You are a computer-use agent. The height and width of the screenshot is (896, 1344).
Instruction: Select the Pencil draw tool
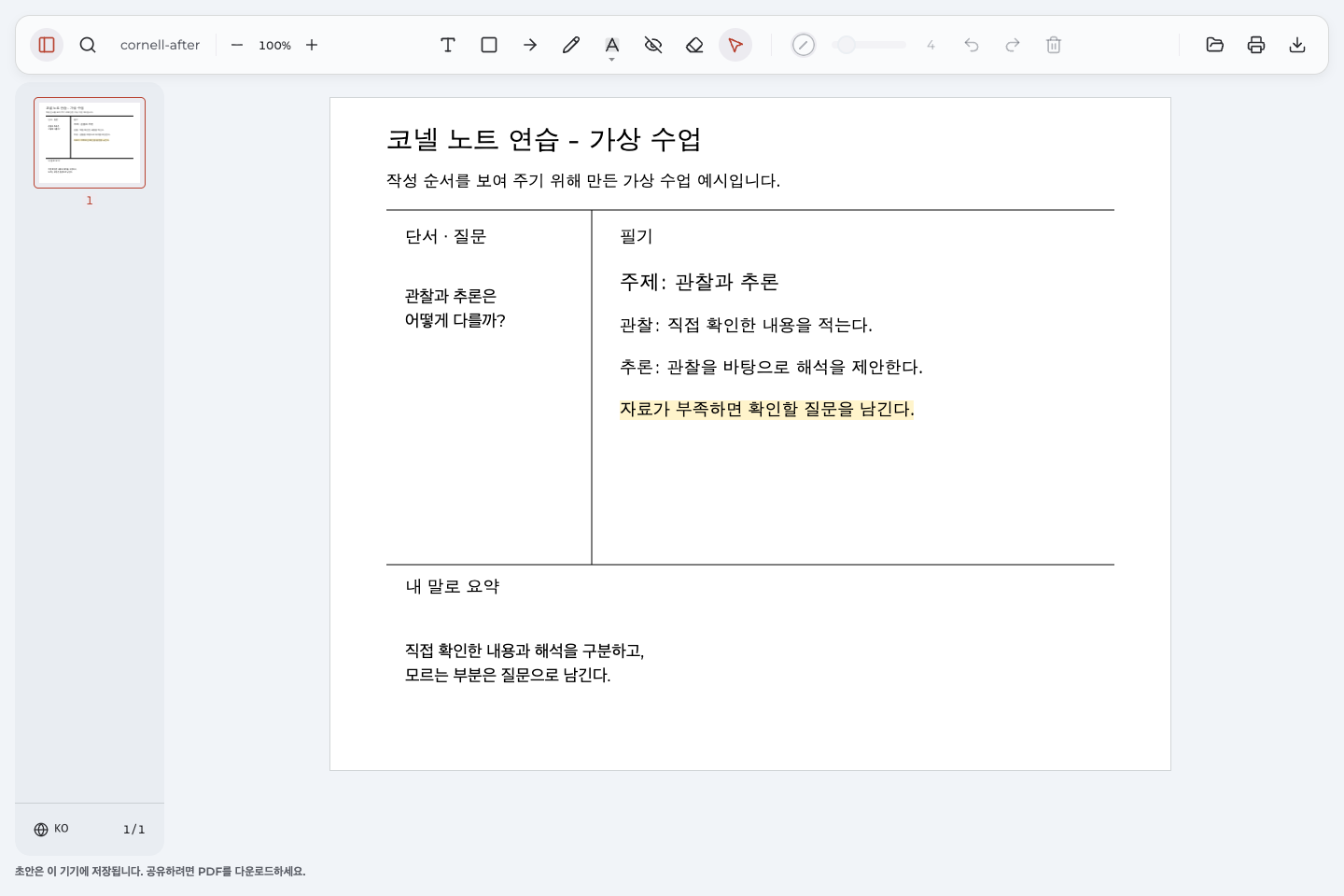pyautogui.click(x=571, y=45)
